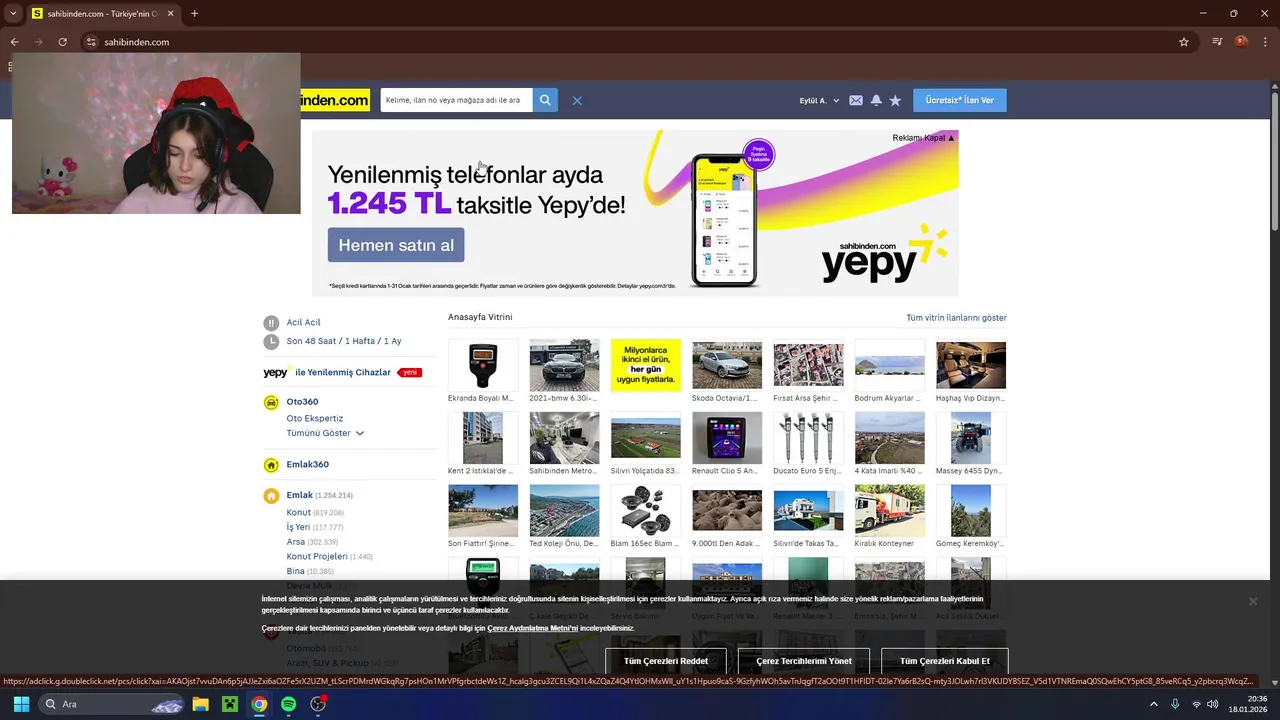Switch to Chrome in taskbar
The image size is (1280, 720).
tap(259, 704)
